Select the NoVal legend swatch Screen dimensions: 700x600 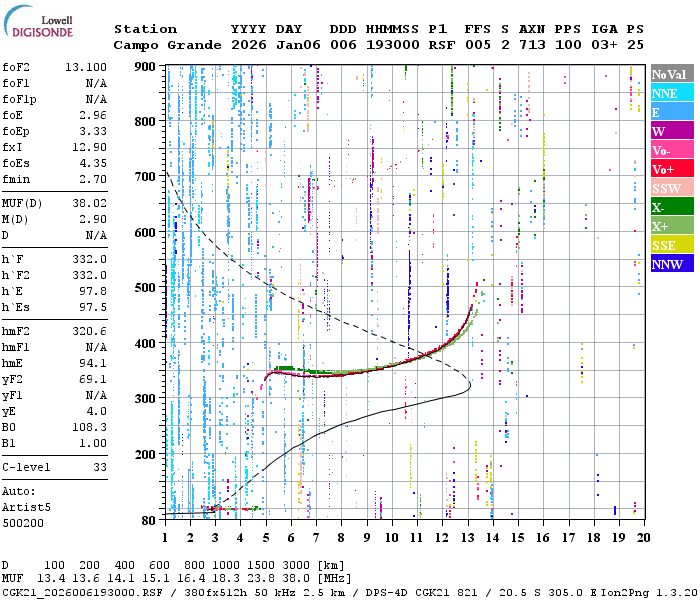(x=670, y=74)
